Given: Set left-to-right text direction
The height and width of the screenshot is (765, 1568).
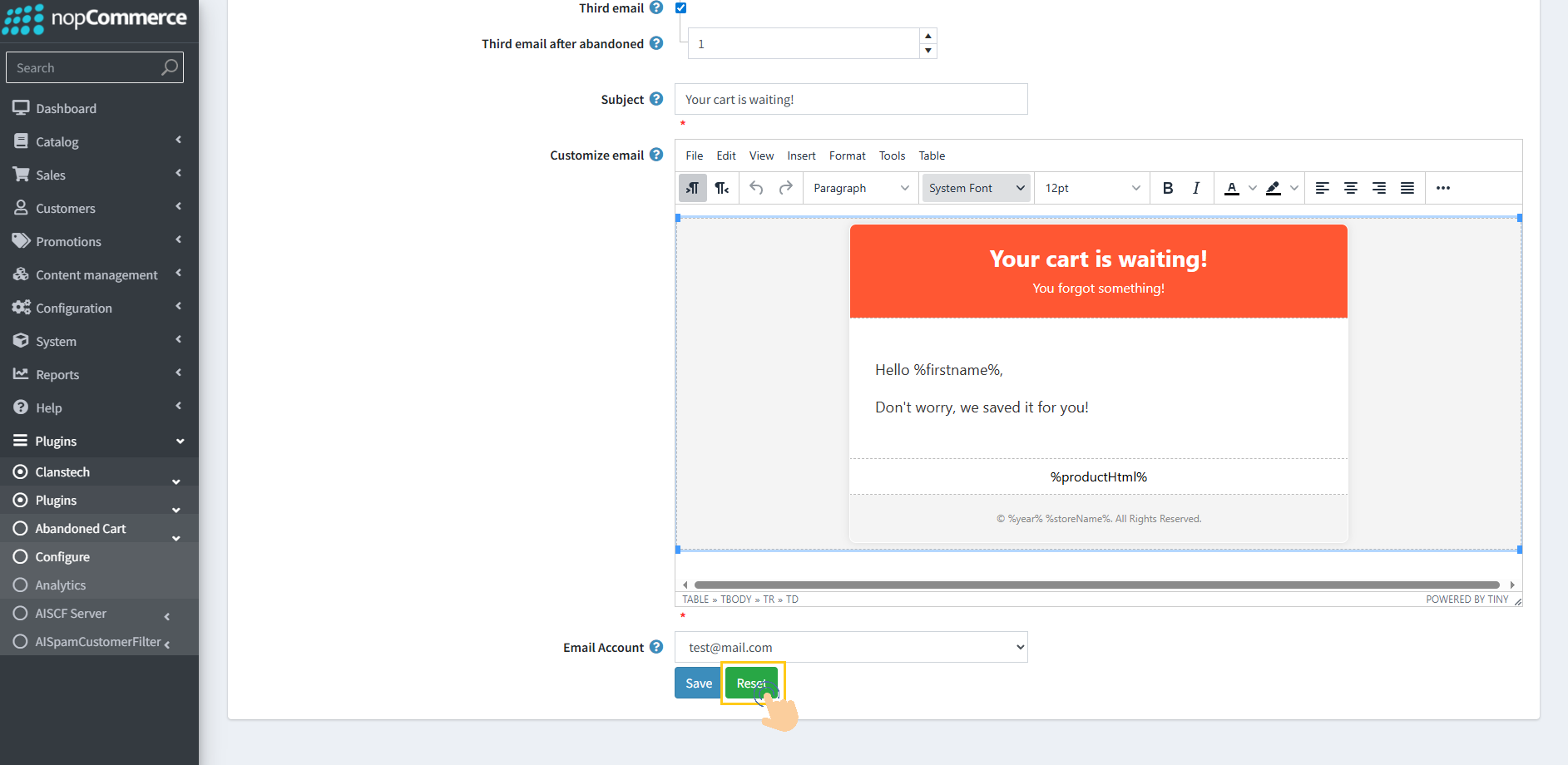Looking at the screenshot, I should click(692, 188).
